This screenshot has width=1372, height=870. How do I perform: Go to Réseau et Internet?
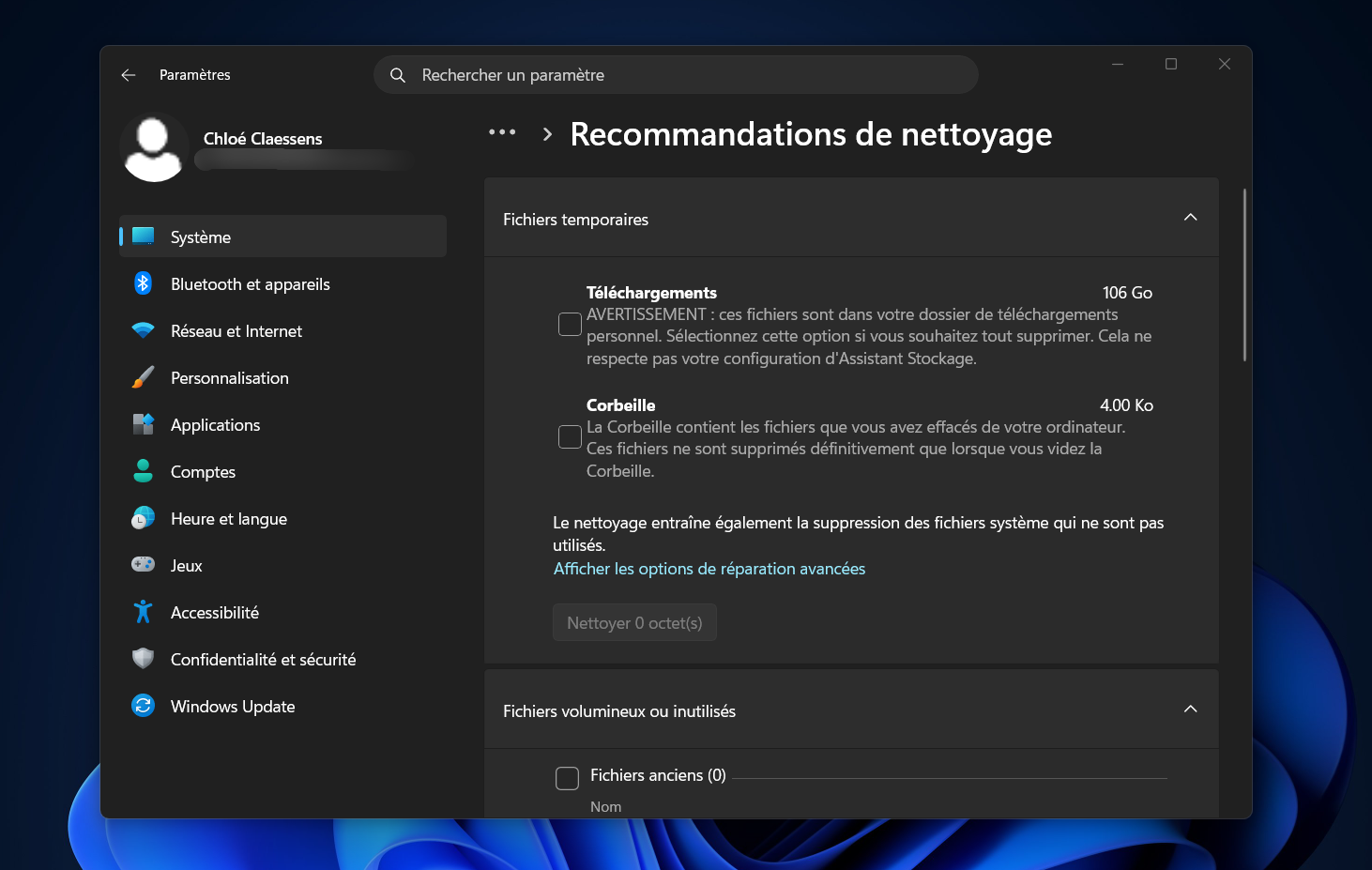(283, 330)
